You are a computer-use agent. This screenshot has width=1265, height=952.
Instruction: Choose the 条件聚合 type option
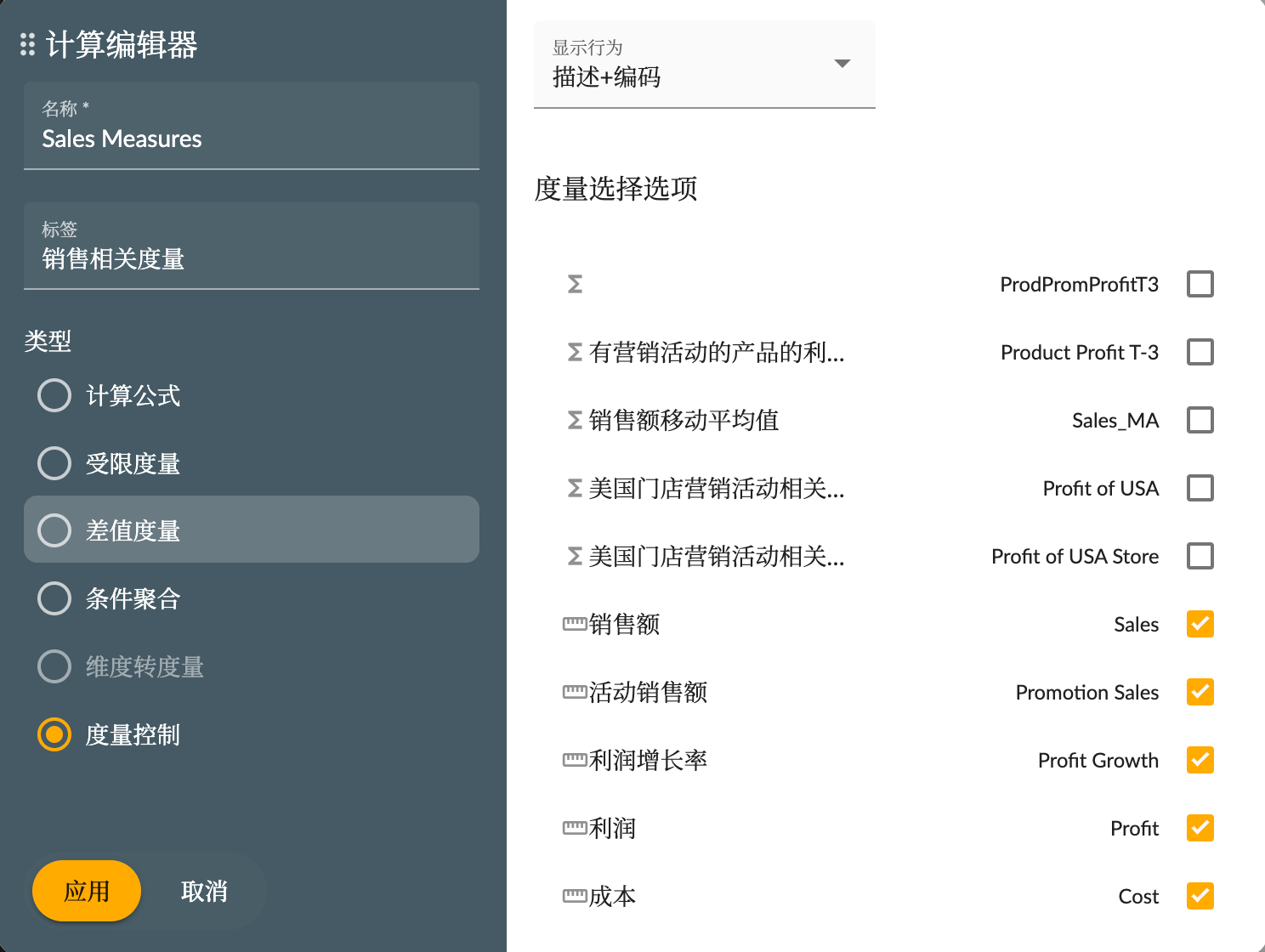(54, 598)
